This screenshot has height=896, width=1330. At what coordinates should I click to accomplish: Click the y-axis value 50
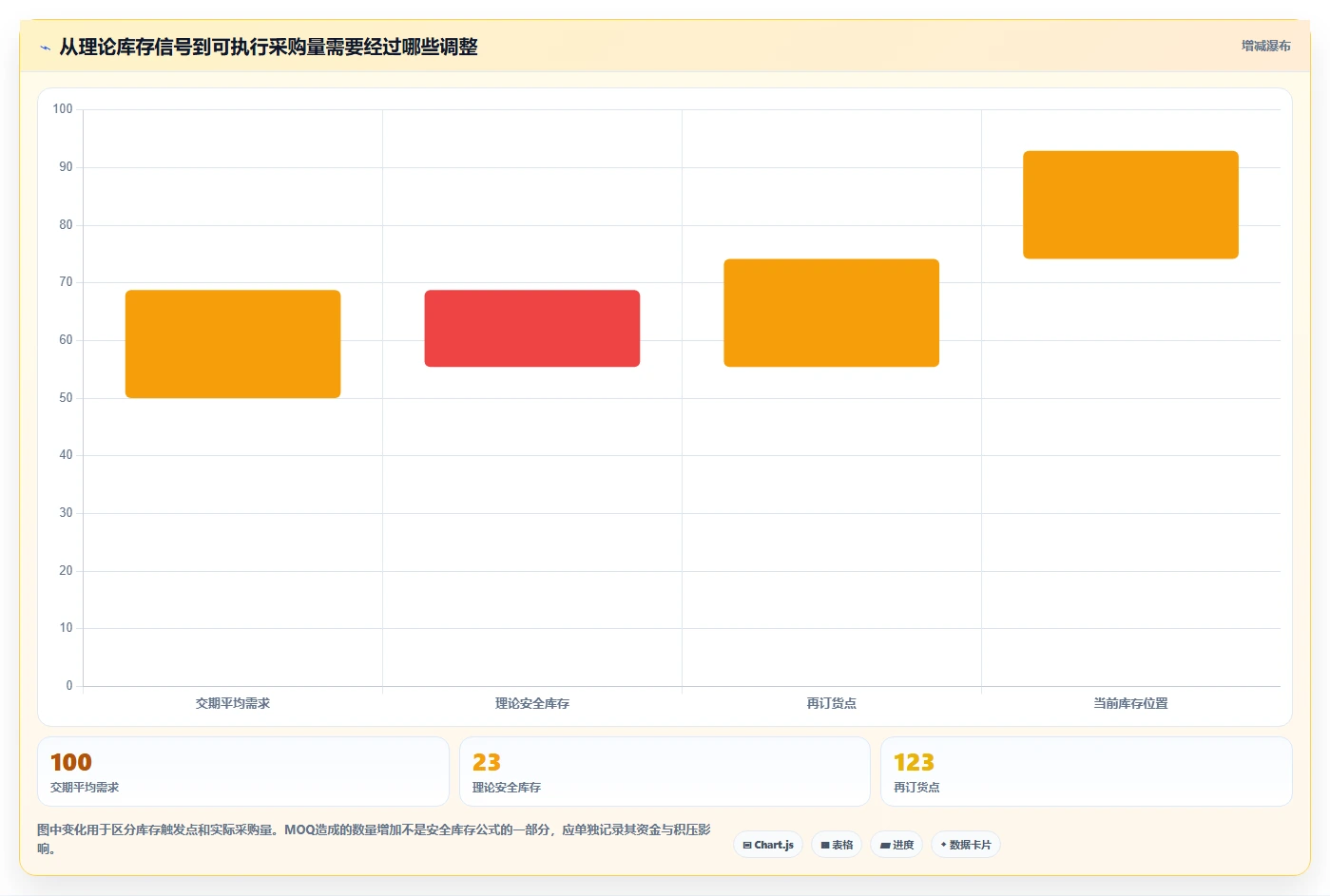point(66,398)
